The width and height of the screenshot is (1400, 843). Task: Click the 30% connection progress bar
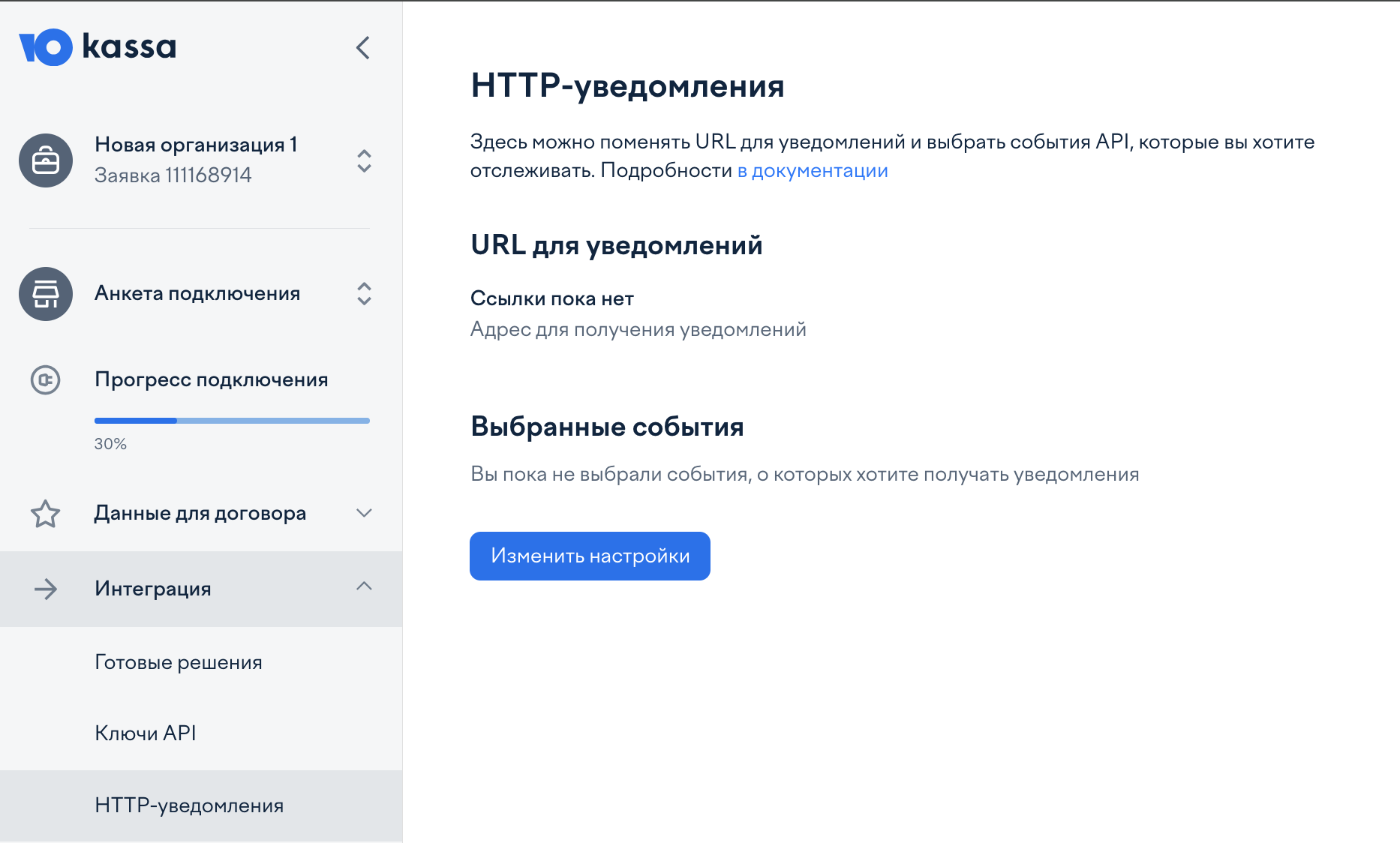tap(232, 421)
